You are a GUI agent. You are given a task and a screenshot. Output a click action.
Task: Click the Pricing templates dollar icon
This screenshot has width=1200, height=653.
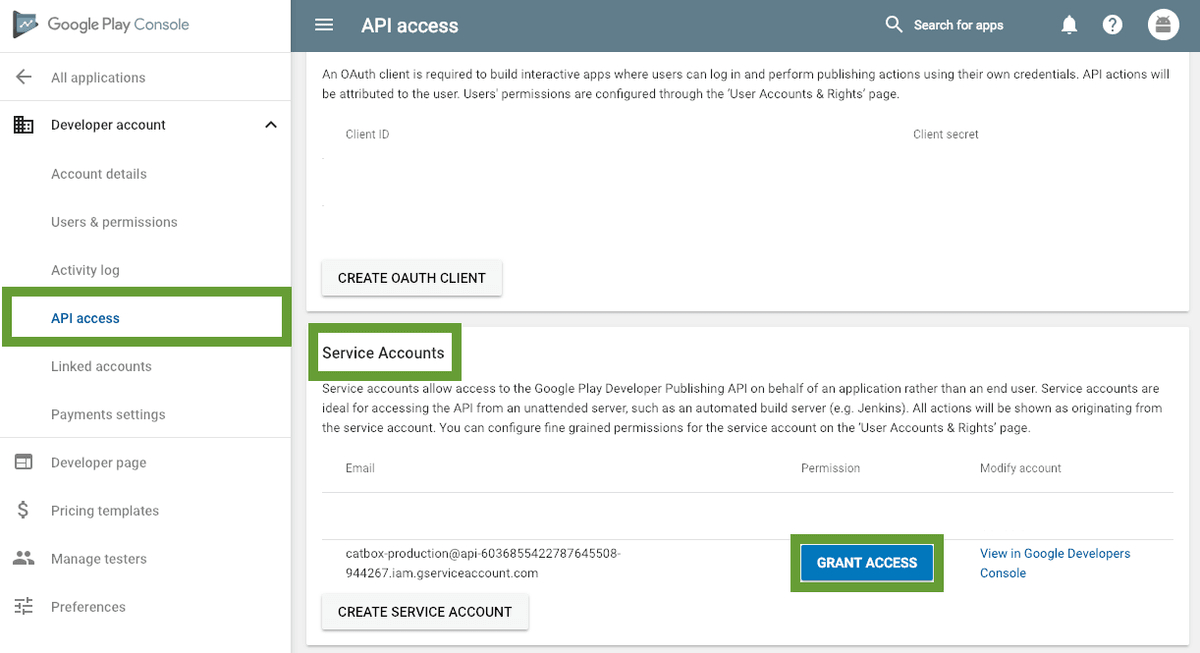(23, 510)
